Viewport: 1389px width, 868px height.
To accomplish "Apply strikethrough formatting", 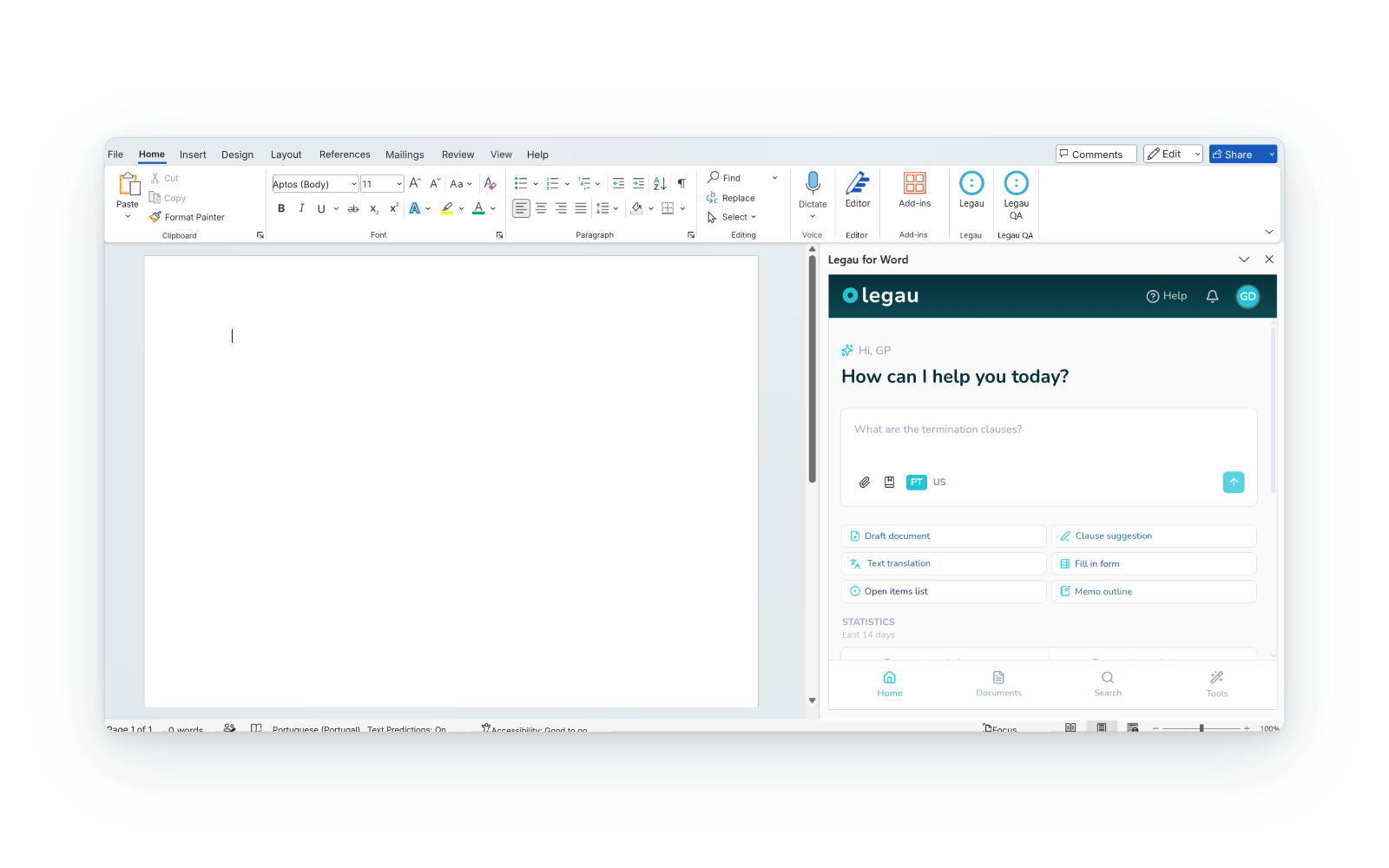I will point(353,208).
